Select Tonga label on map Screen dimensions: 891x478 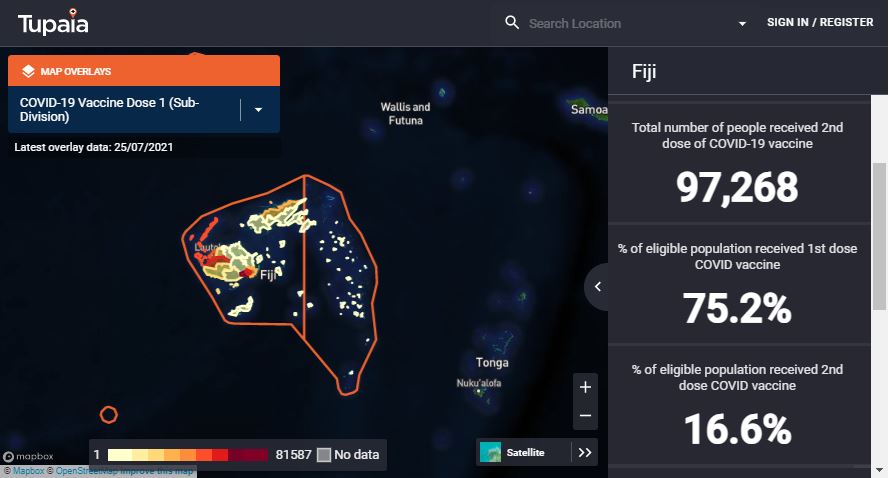point(492,363)
